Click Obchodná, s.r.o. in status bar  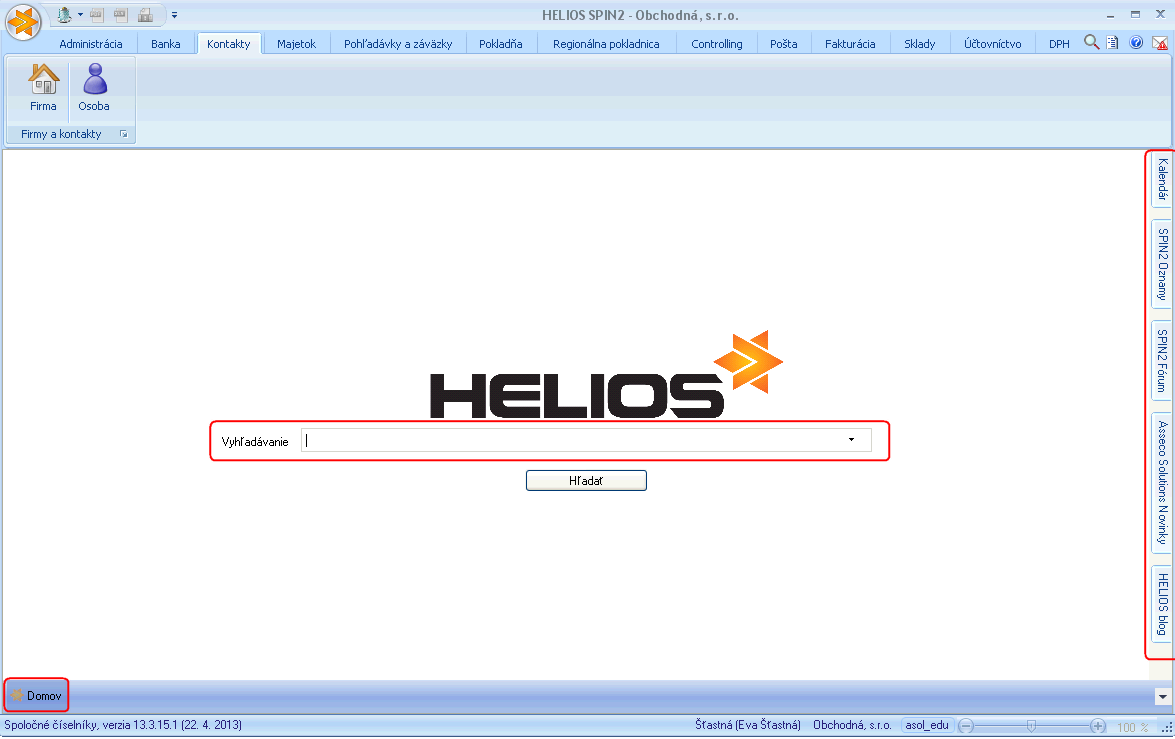pos(852,725)
